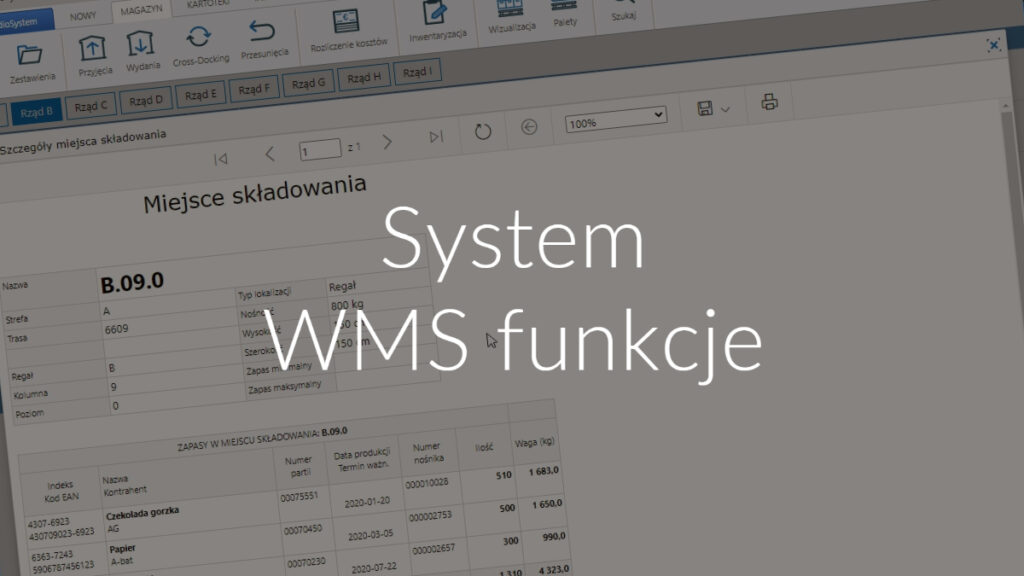Image resolution: width=1024 pixels, height=576 pixels.
Task: Click the scrollbar up arrow of report
Action: 1006,106
